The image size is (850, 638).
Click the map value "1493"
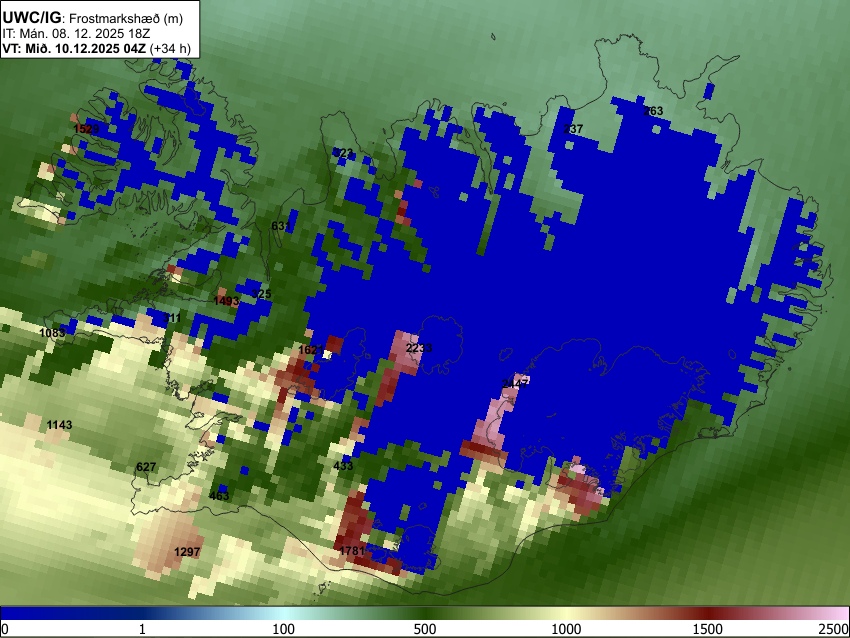coord(226,301)
